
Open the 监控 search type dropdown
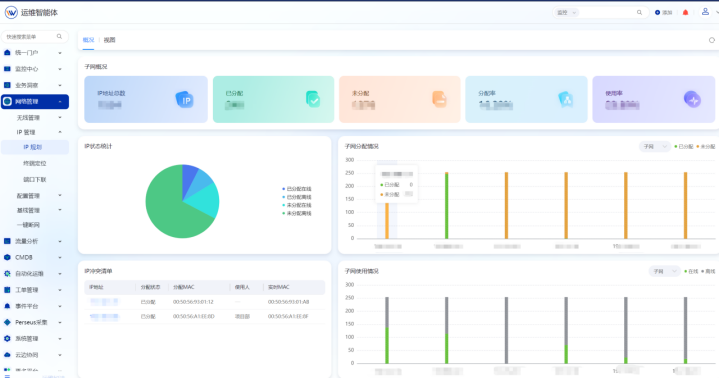click(566, 12)
